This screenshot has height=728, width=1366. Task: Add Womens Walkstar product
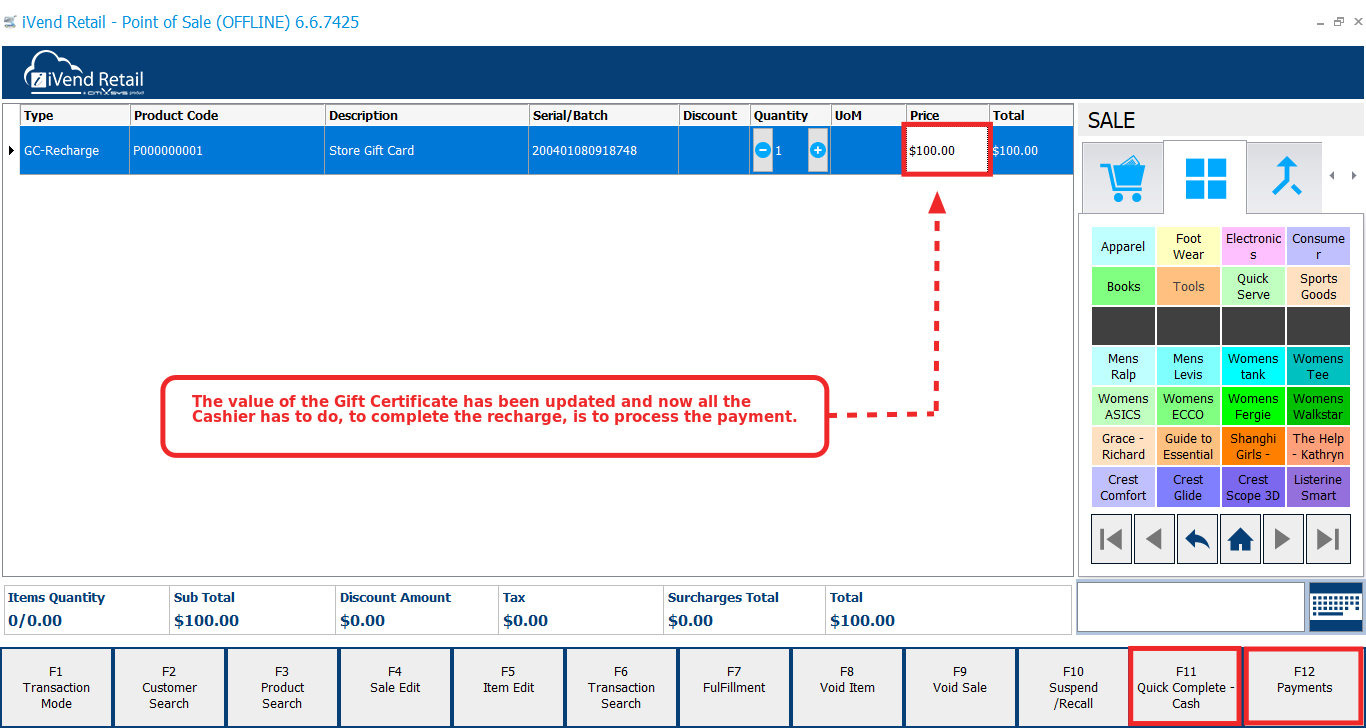1318,406
